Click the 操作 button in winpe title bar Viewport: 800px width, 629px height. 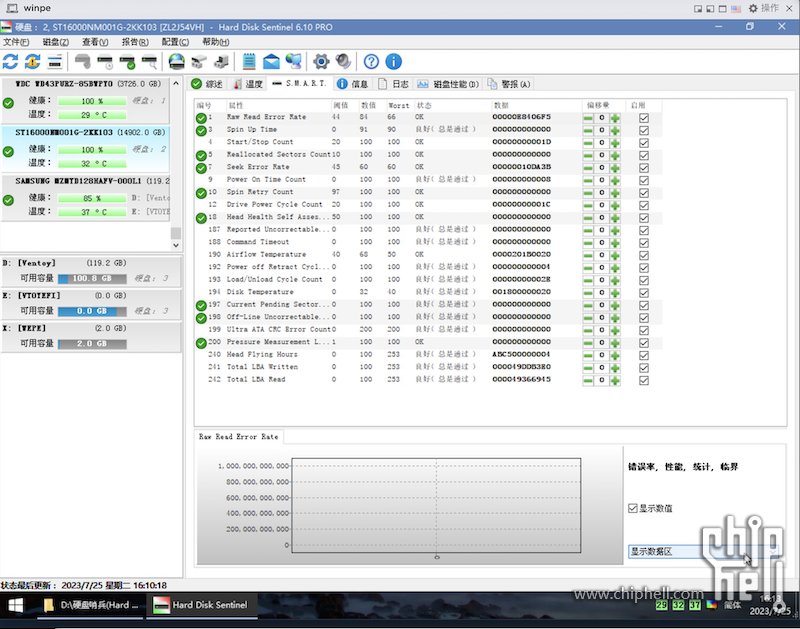764,8
